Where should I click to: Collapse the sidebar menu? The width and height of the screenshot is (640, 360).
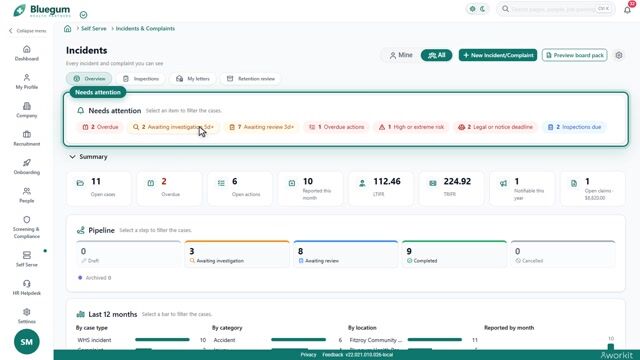coord(27,31)
